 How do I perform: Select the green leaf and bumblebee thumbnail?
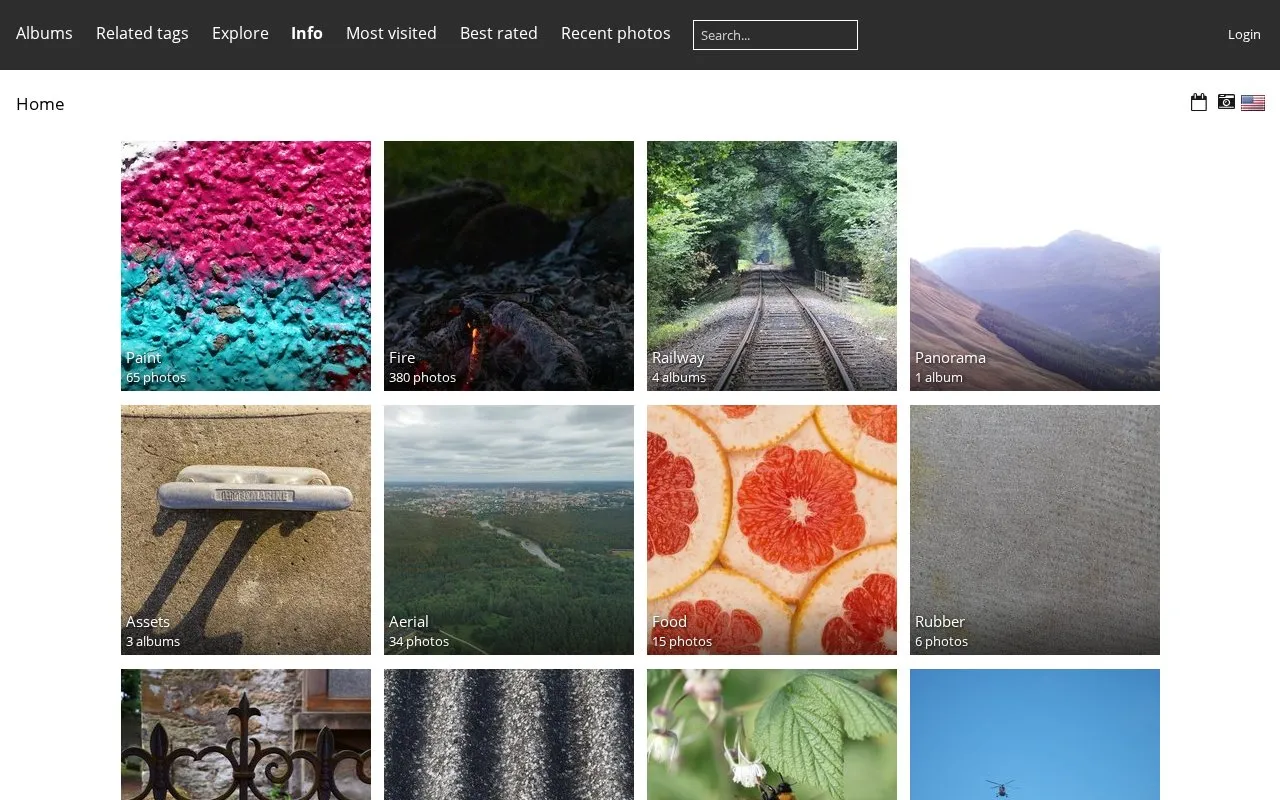click(772, 734)
